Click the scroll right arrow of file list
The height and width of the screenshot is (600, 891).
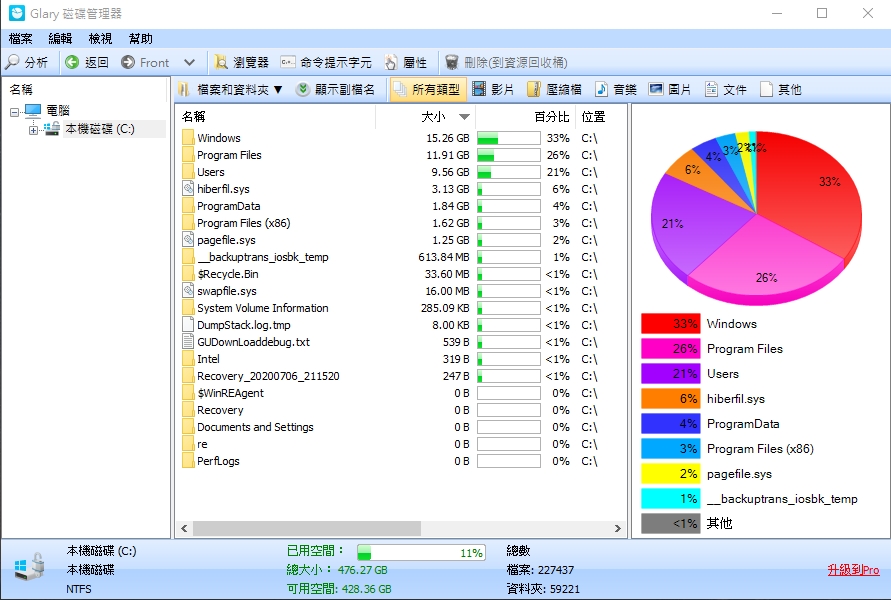point(618,528)
